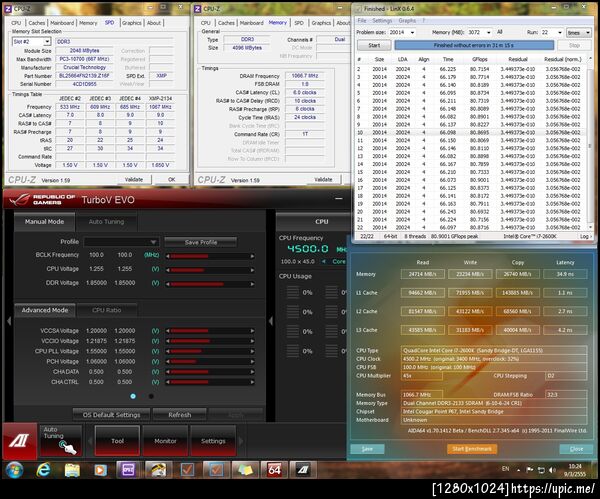Open Action Center flag tray icon
The height and width of the screenshot is (499, 600).
530,470
